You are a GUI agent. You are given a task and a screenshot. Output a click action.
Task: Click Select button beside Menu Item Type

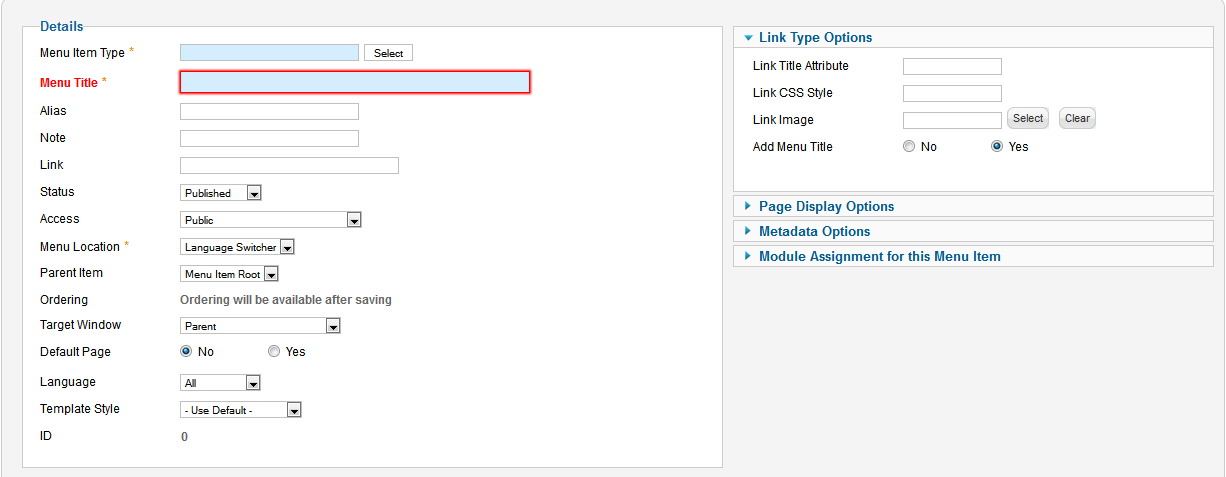coord(388,53)
